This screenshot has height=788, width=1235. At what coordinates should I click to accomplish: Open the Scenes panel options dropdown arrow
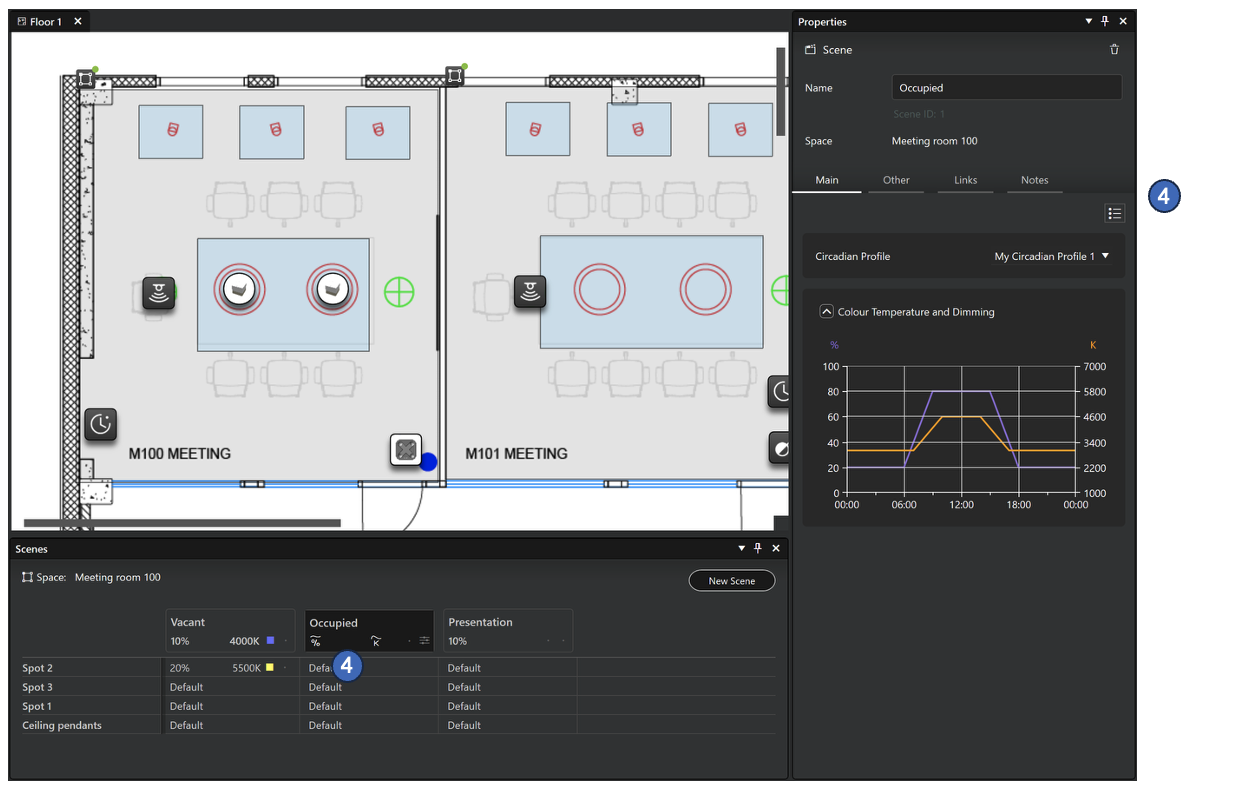pos(741,549)
